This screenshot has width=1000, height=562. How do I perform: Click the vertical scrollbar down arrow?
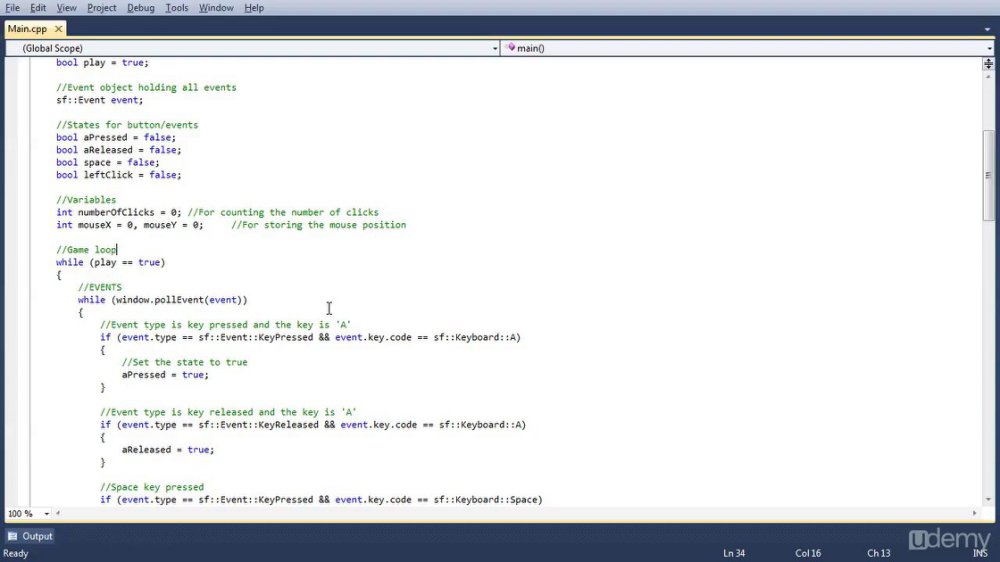coord(988,499)
